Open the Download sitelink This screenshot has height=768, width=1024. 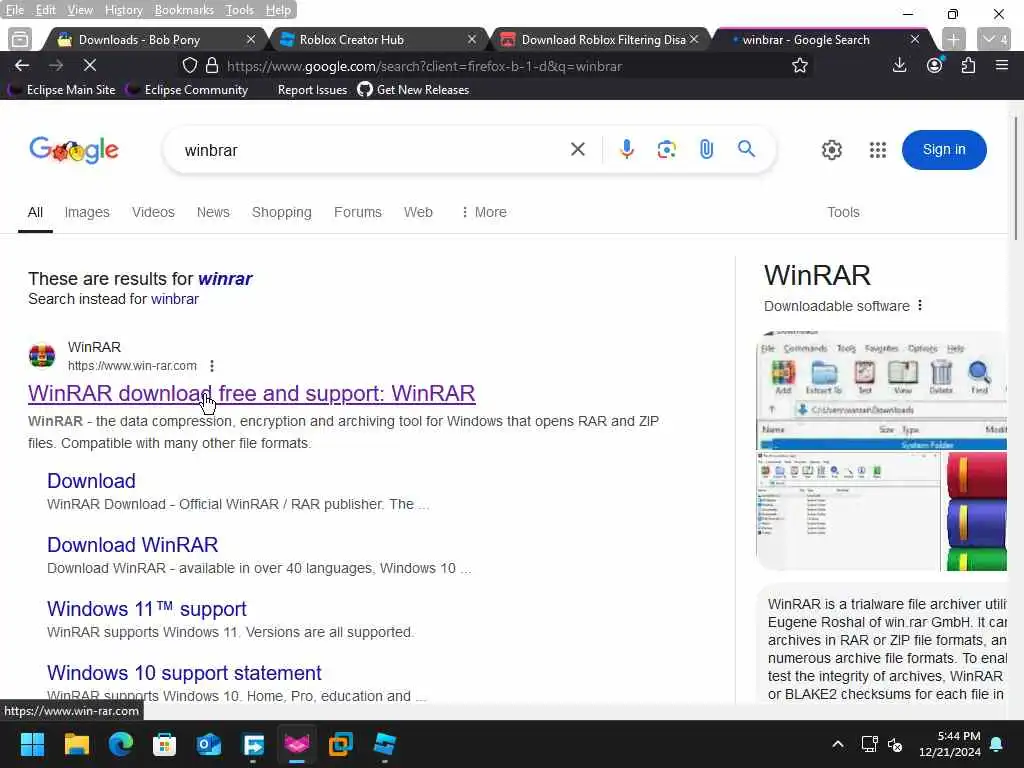91,481
